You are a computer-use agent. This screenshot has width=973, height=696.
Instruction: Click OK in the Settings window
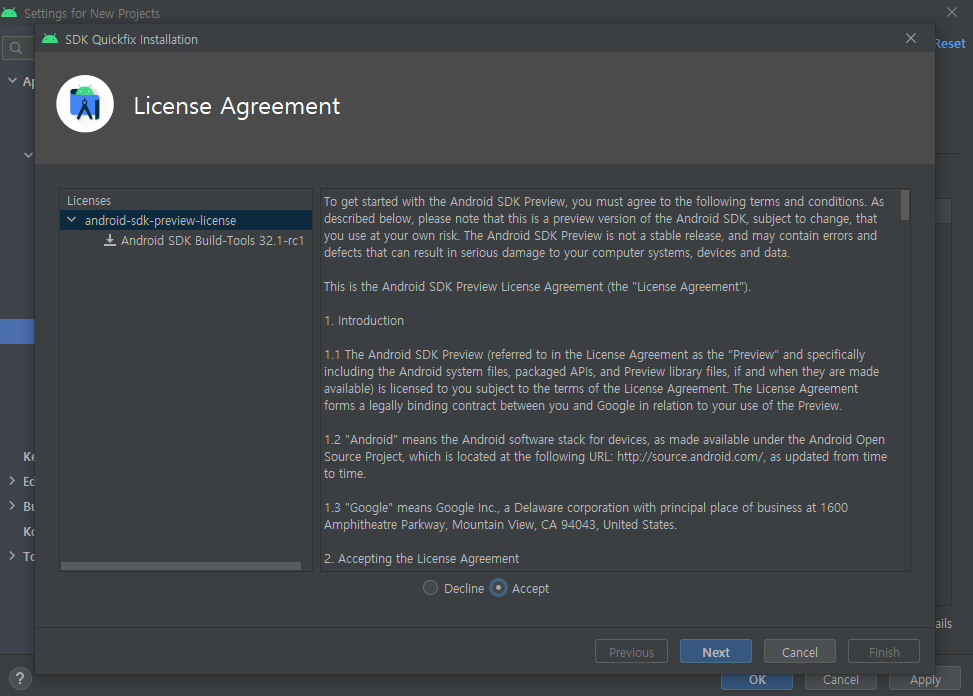click(757, 681)
